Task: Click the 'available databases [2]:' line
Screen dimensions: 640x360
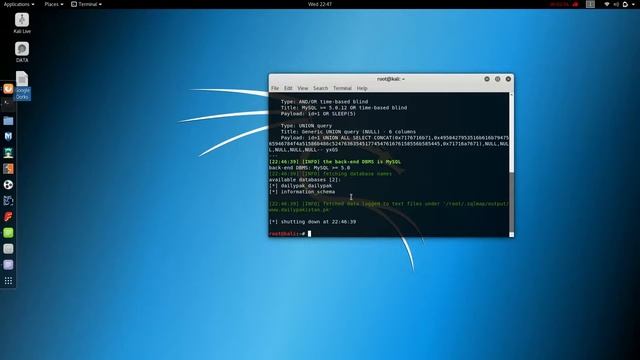Action: click(x=305, y=180)
